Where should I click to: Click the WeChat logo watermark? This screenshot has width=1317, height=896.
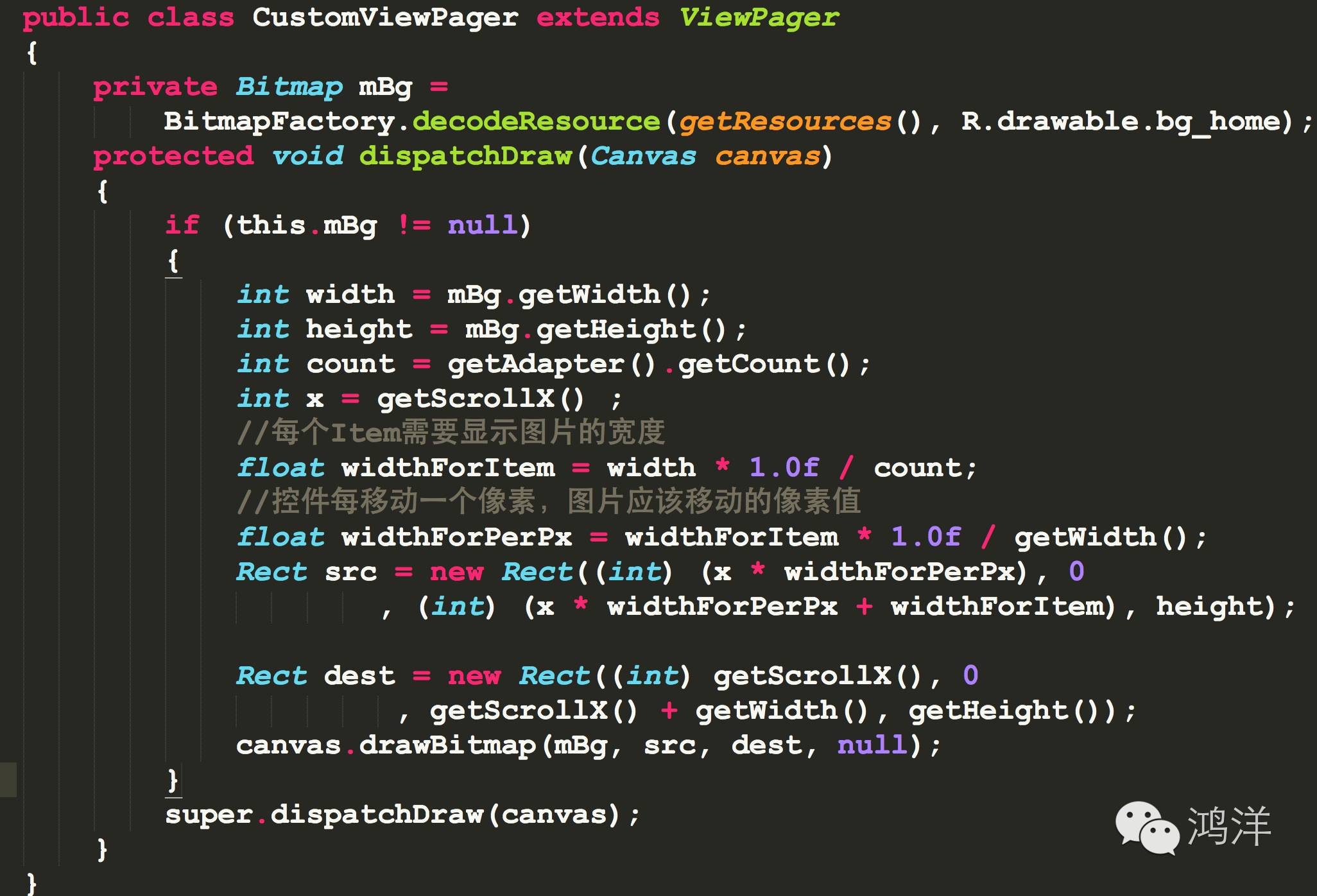click(1146, 827)
